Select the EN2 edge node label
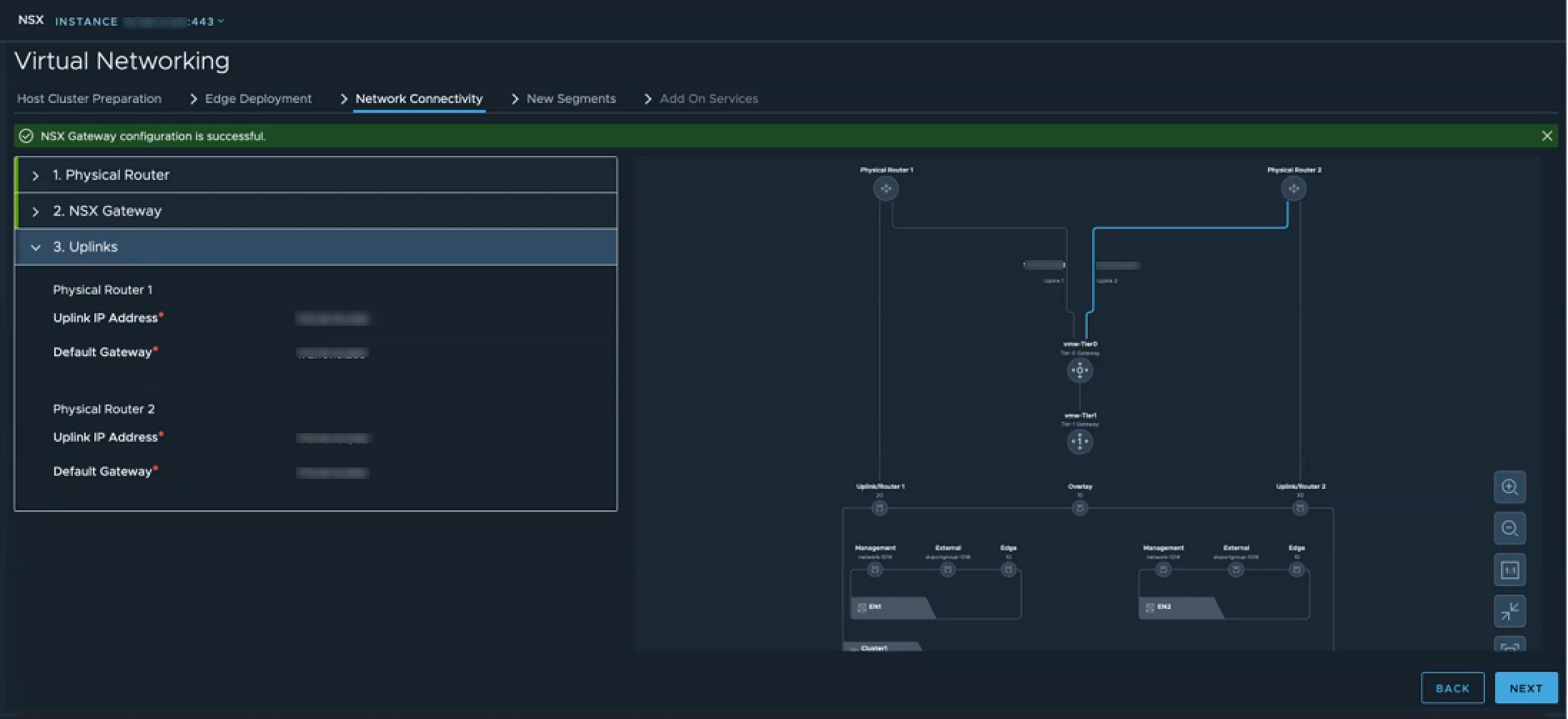 click(1163, 607)
